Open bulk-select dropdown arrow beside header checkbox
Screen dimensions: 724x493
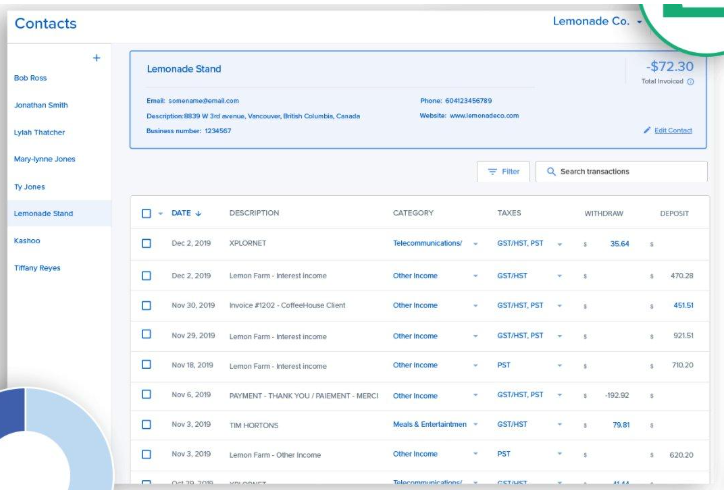coord(161,214)
